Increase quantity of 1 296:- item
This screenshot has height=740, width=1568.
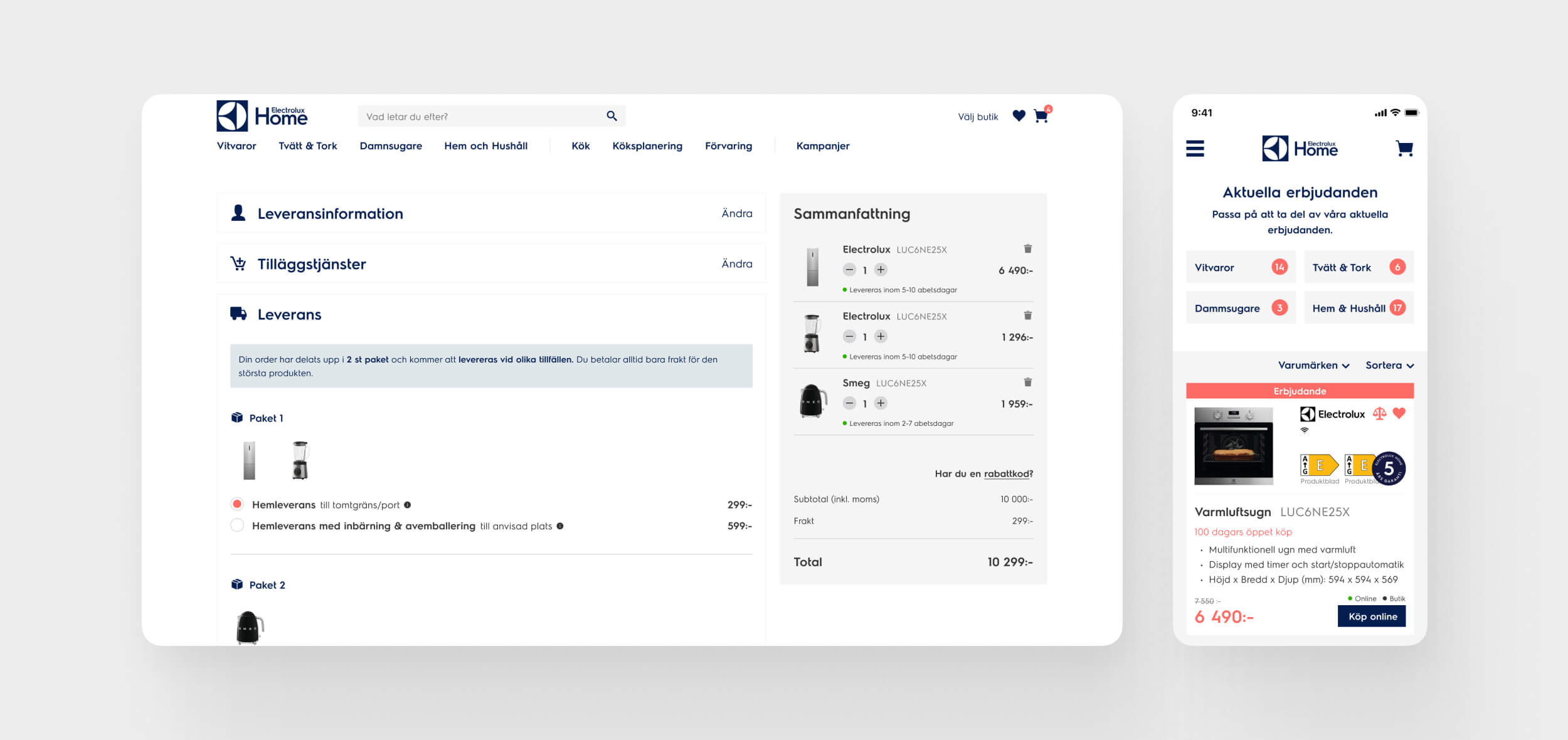click(881, 337)
